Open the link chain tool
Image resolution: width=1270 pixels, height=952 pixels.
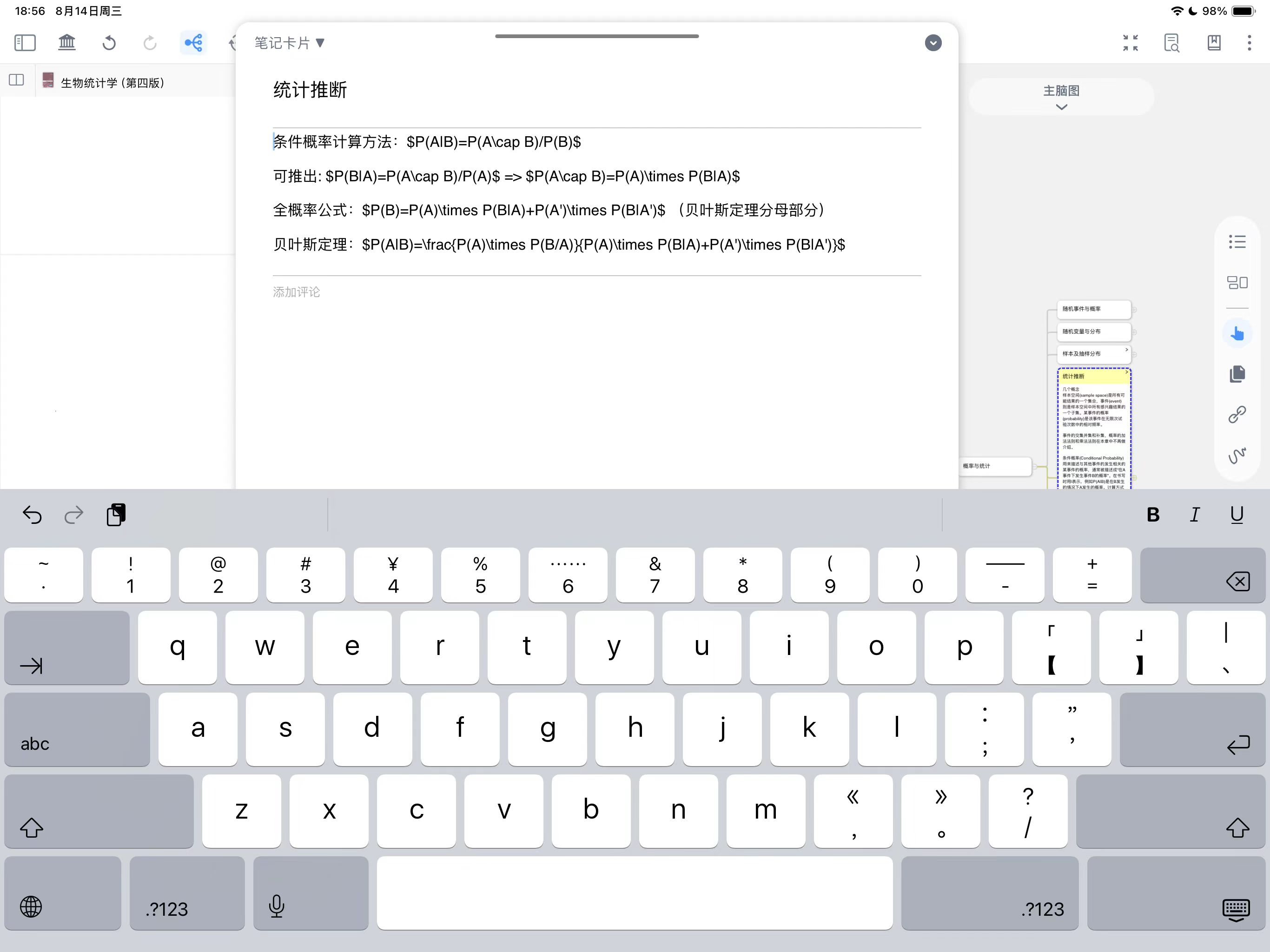coord(1237,414)
